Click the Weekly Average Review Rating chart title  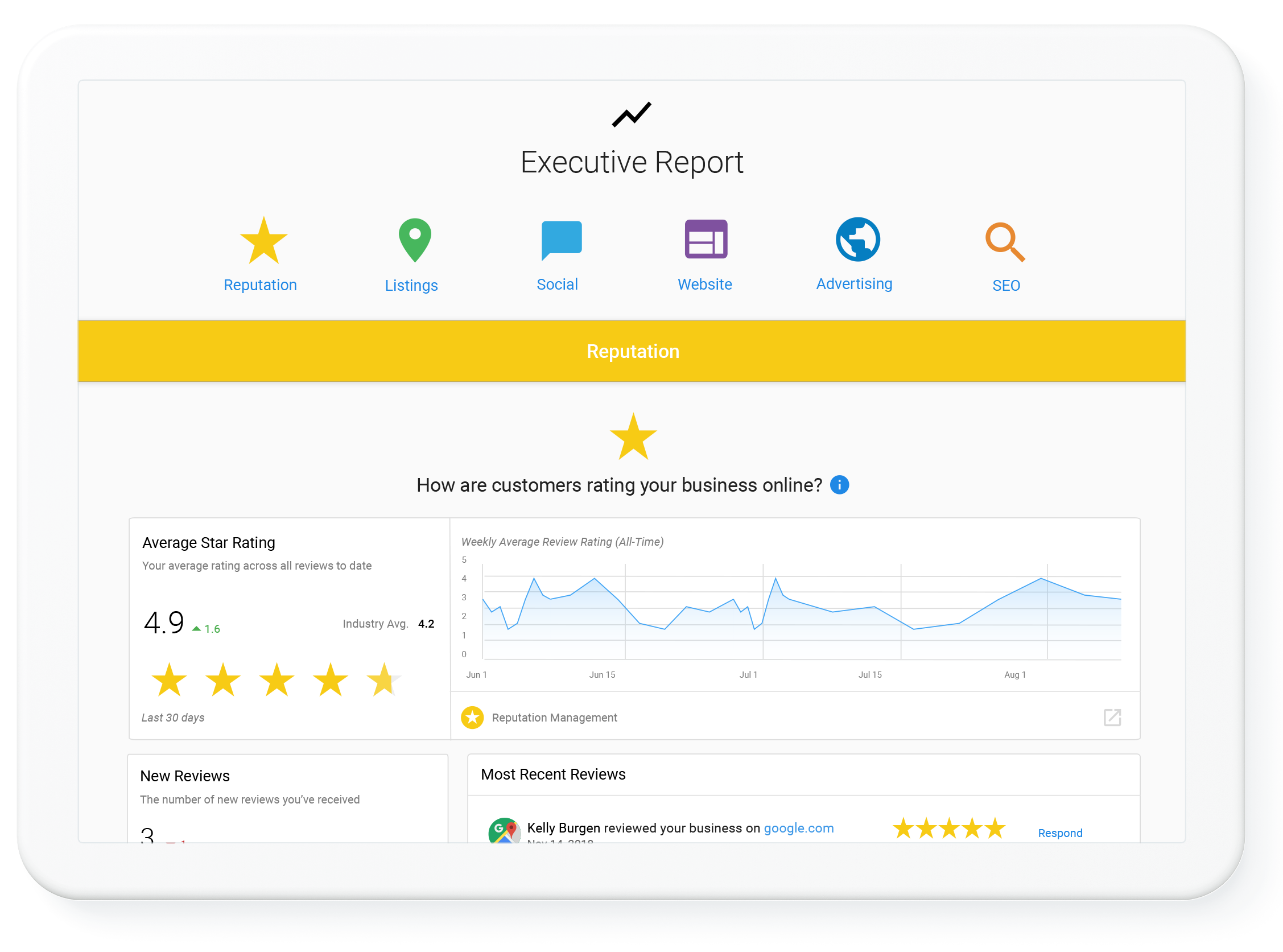(562, 542)
